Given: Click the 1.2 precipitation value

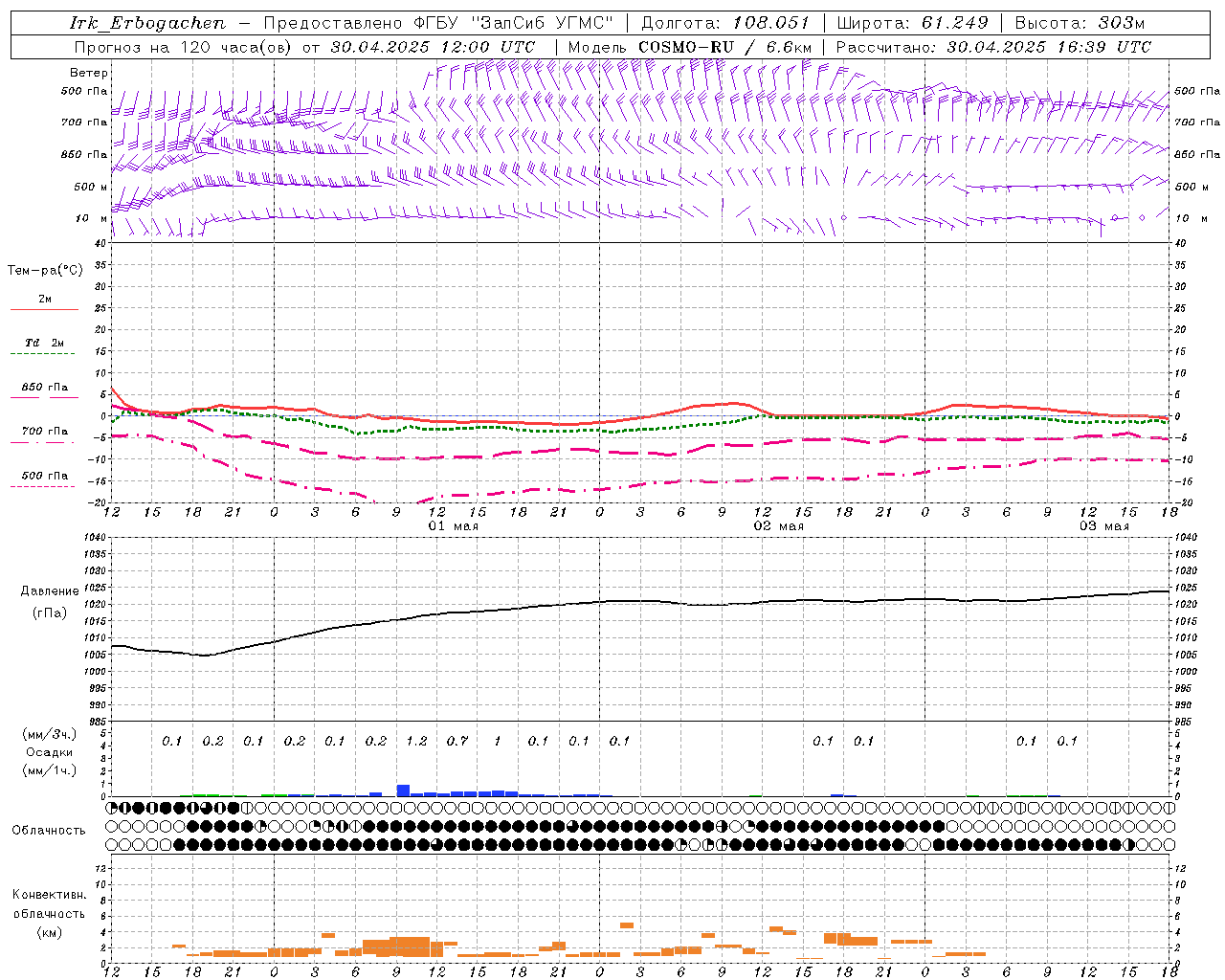Looking at the screenshot, I should coord(416,741).
